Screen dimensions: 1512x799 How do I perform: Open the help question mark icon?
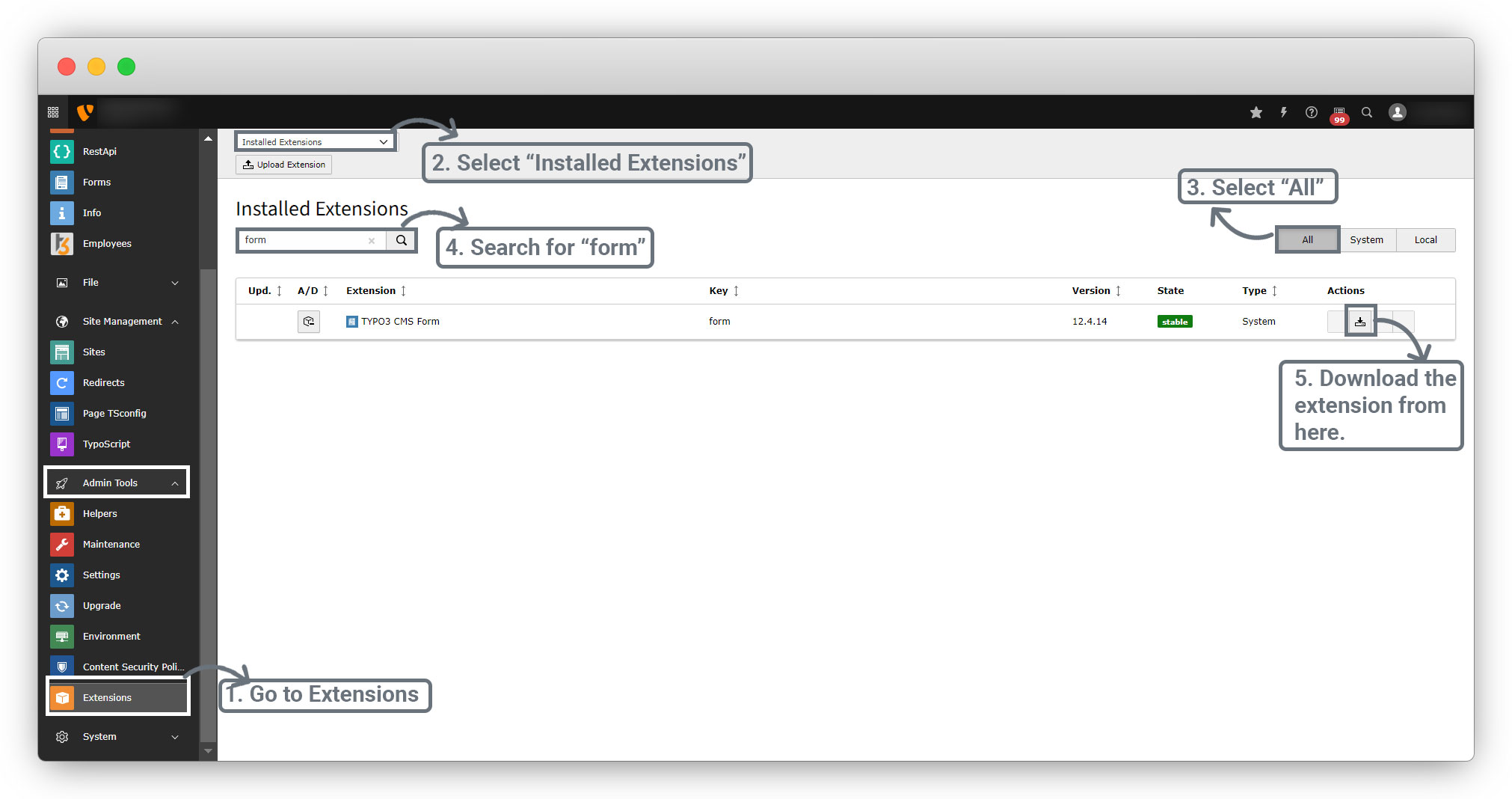tap(1311, 112)
